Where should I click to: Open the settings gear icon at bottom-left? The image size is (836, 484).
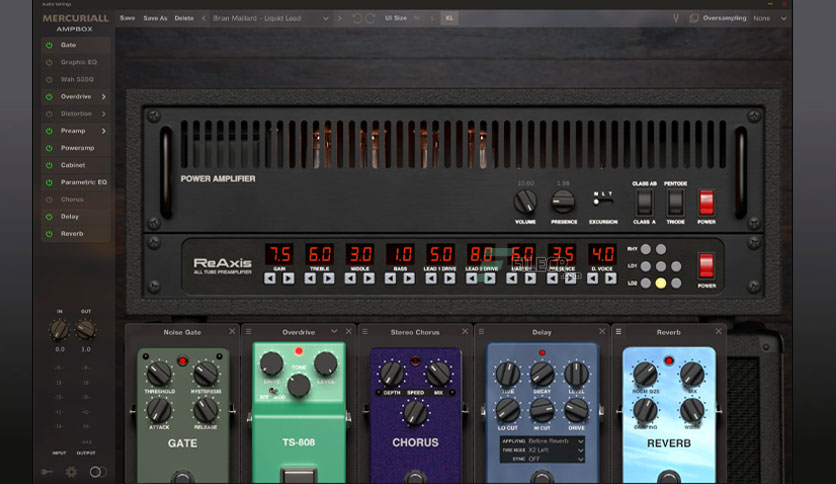(x=71, y=471)
